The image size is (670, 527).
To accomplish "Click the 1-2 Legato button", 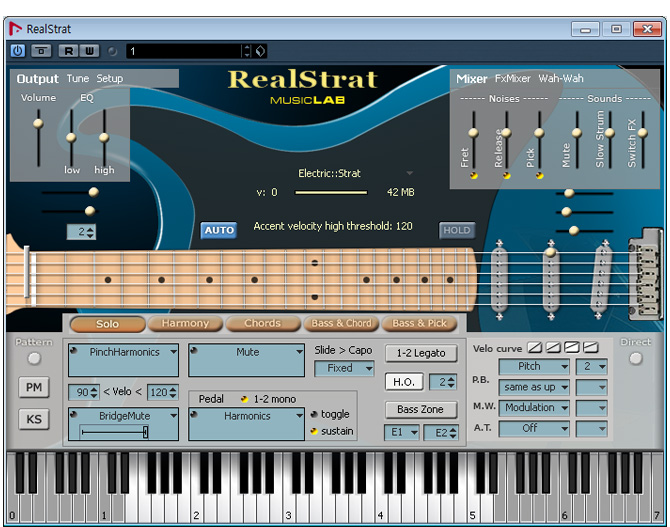I will tap(421, 353).
